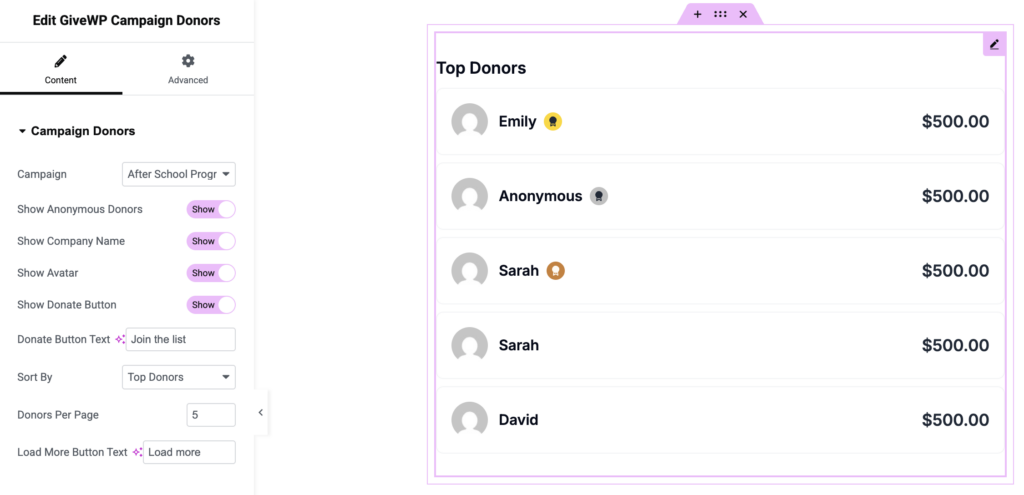Click the delete section X icon
Image resolution: width=1024 pixels, height=495 pixels.
[743, 14]
